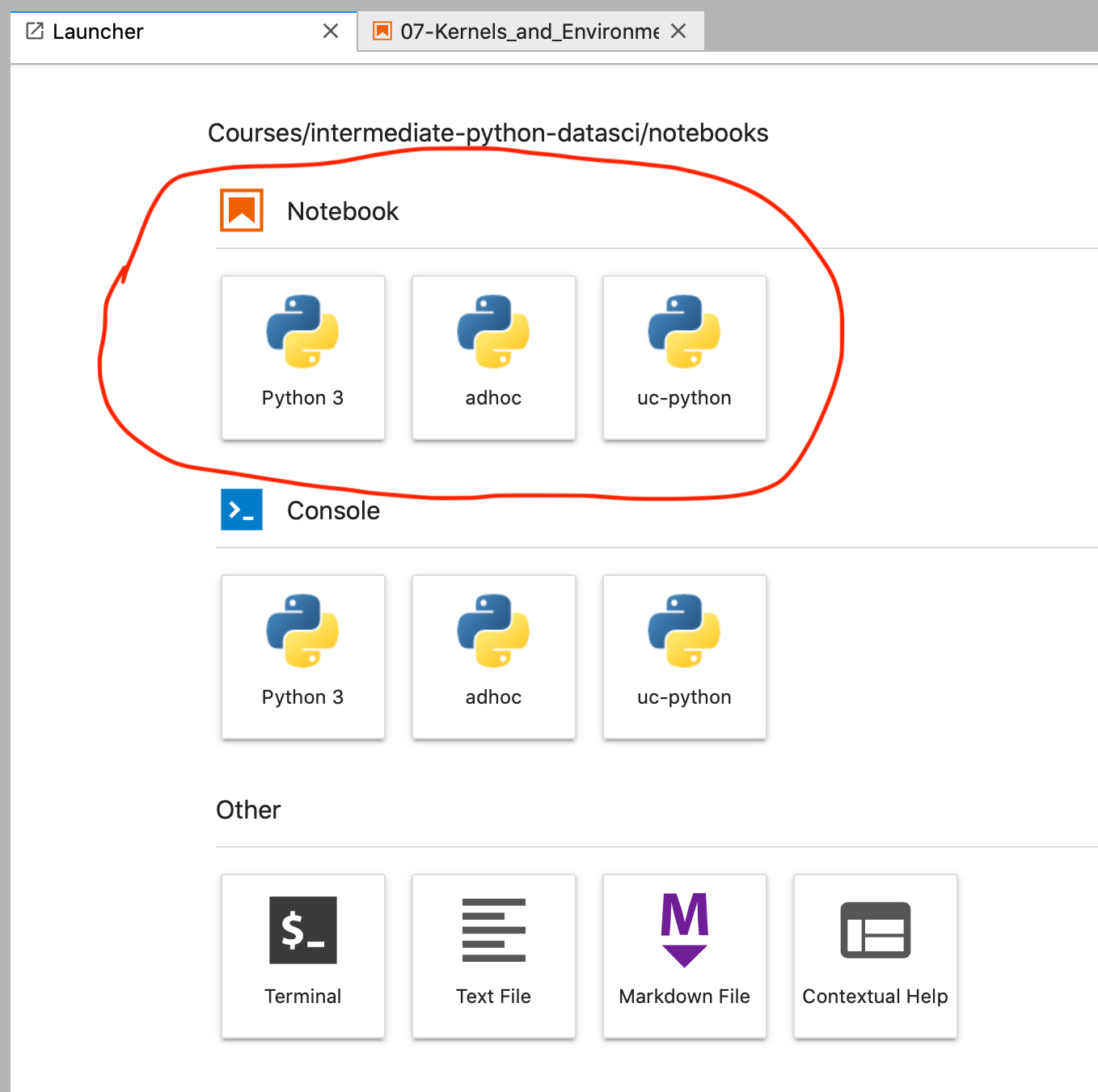Click the notebook icon on the 07-Kernels tab
Image resolution: width=1098 pixels, height=1092 pixels.
382,32
